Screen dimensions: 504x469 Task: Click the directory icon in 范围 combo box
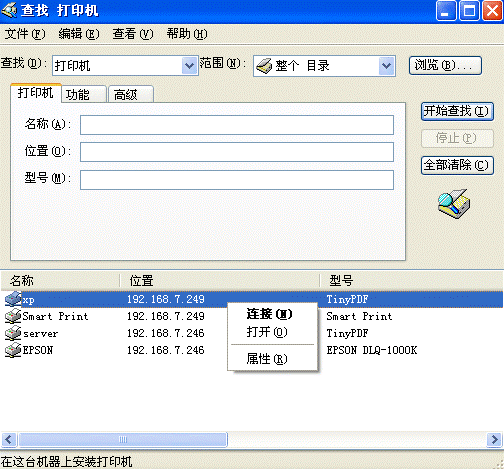click(x=264, y=66)
